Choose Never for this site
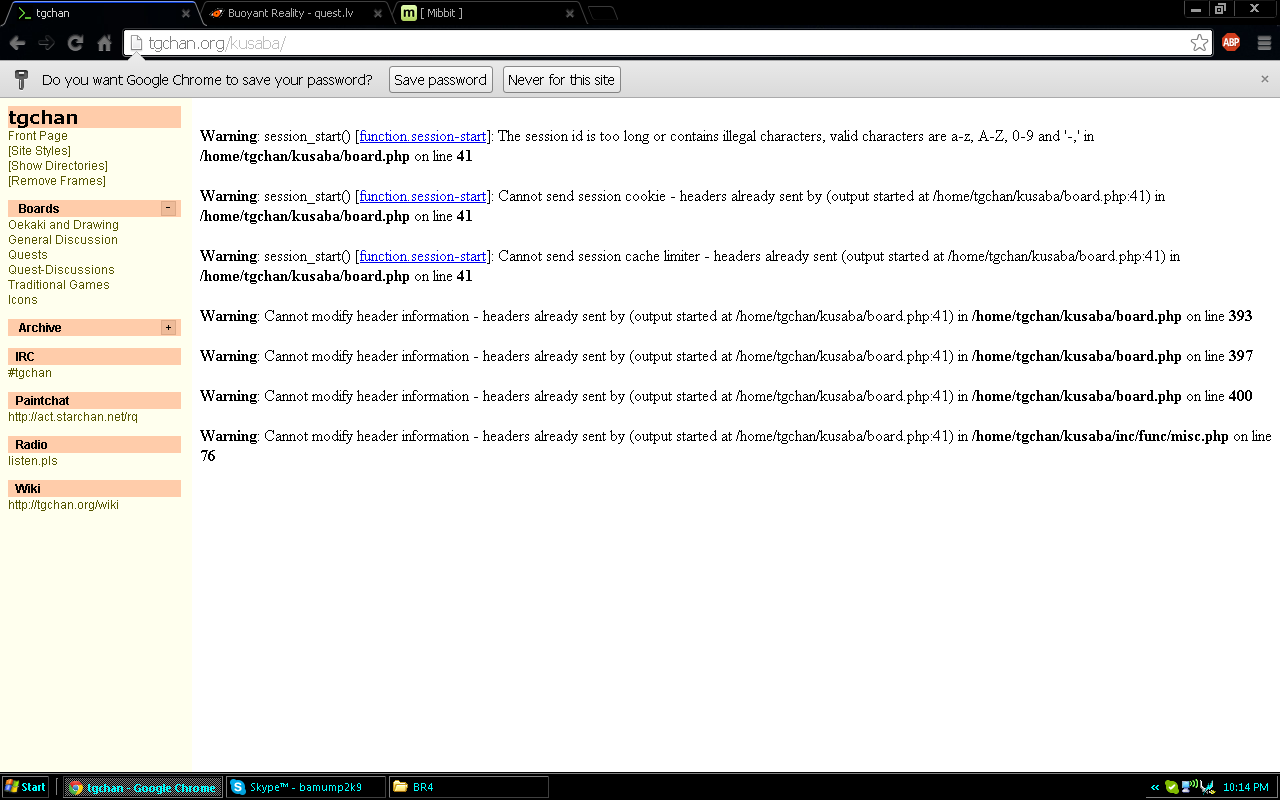This screenshot has height=800, width=1280. (561, 80)
